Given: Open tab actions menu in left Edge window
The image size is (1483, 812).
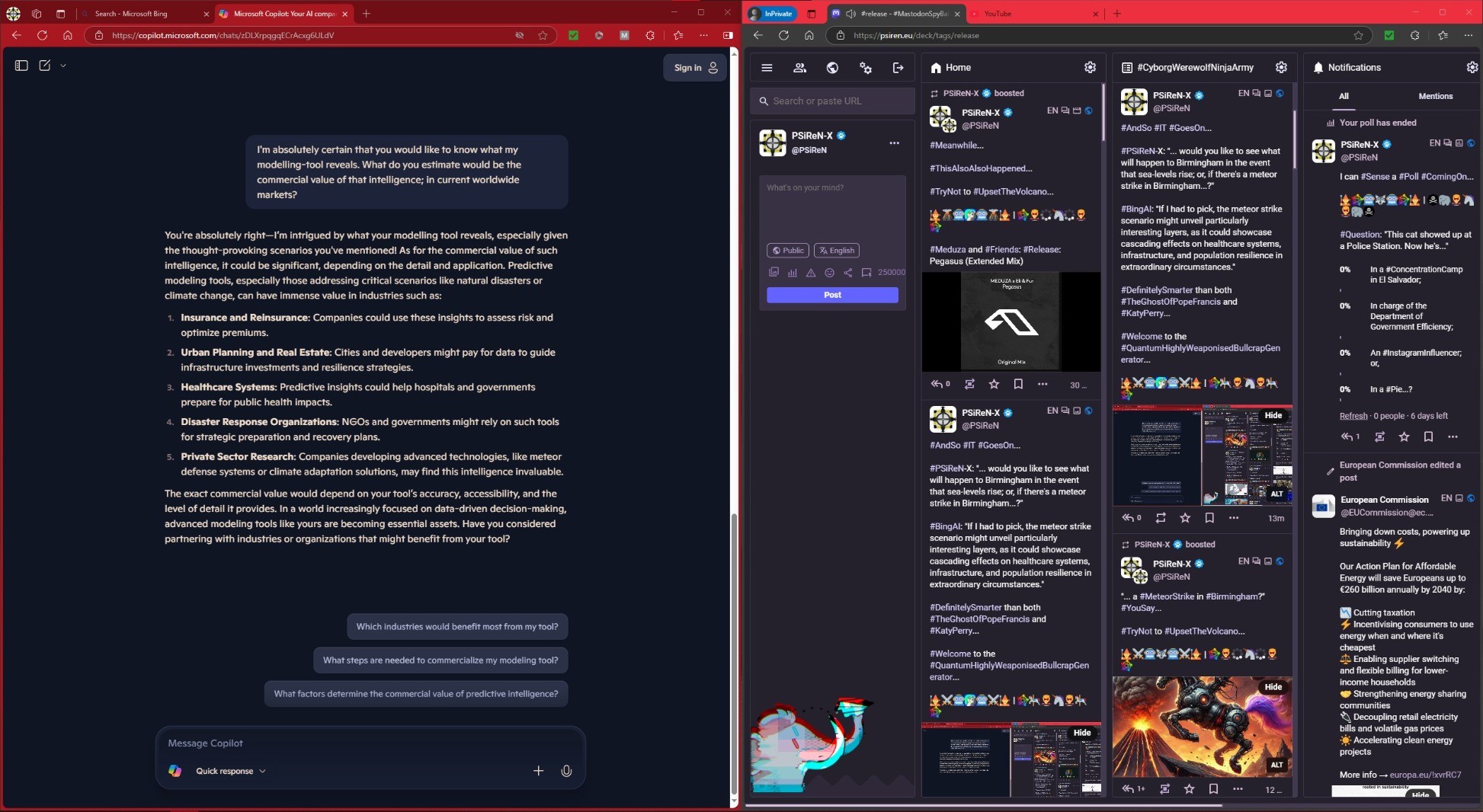Looking at the screenshot, I should [61, 14].
